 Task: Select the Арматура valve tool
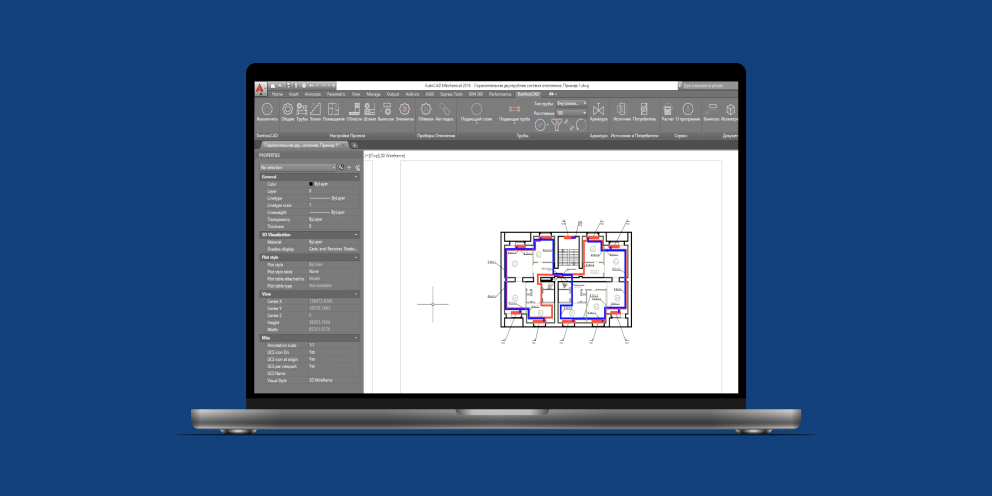[x=598, y=109]
